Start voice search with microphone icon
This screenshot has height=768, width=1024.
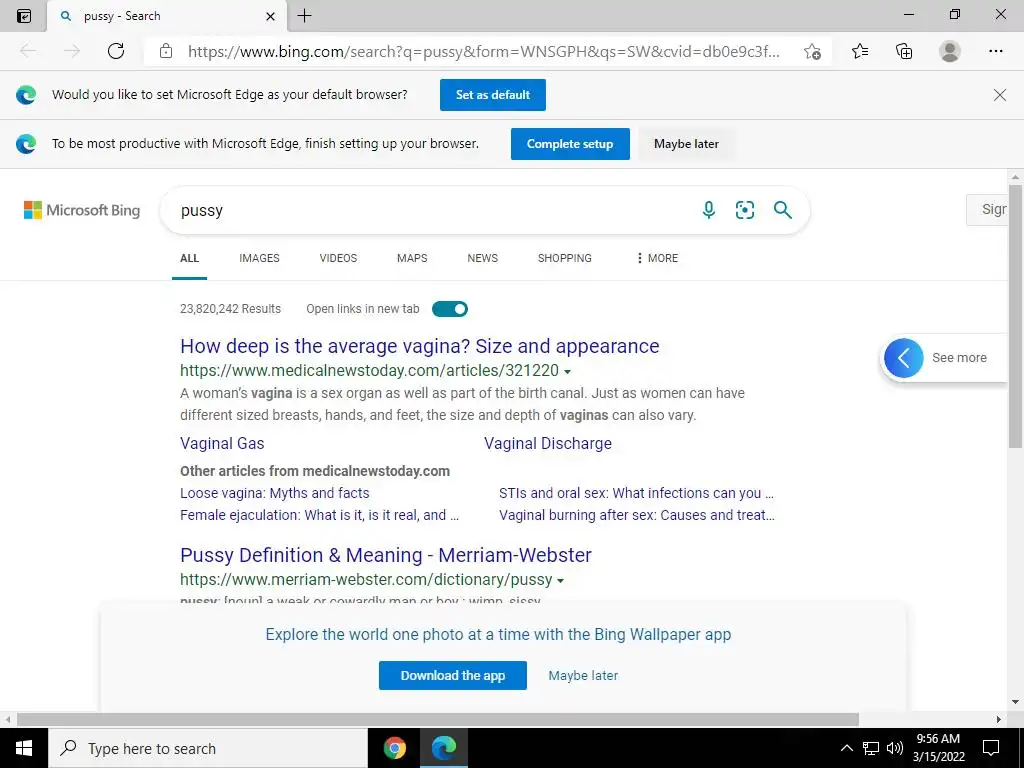coord(709,210)
